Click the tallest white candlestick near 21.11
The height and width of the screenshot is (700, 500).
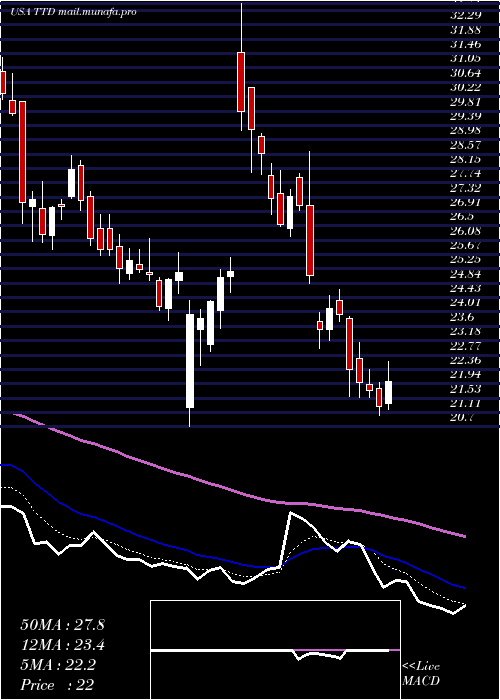[190, 361]
